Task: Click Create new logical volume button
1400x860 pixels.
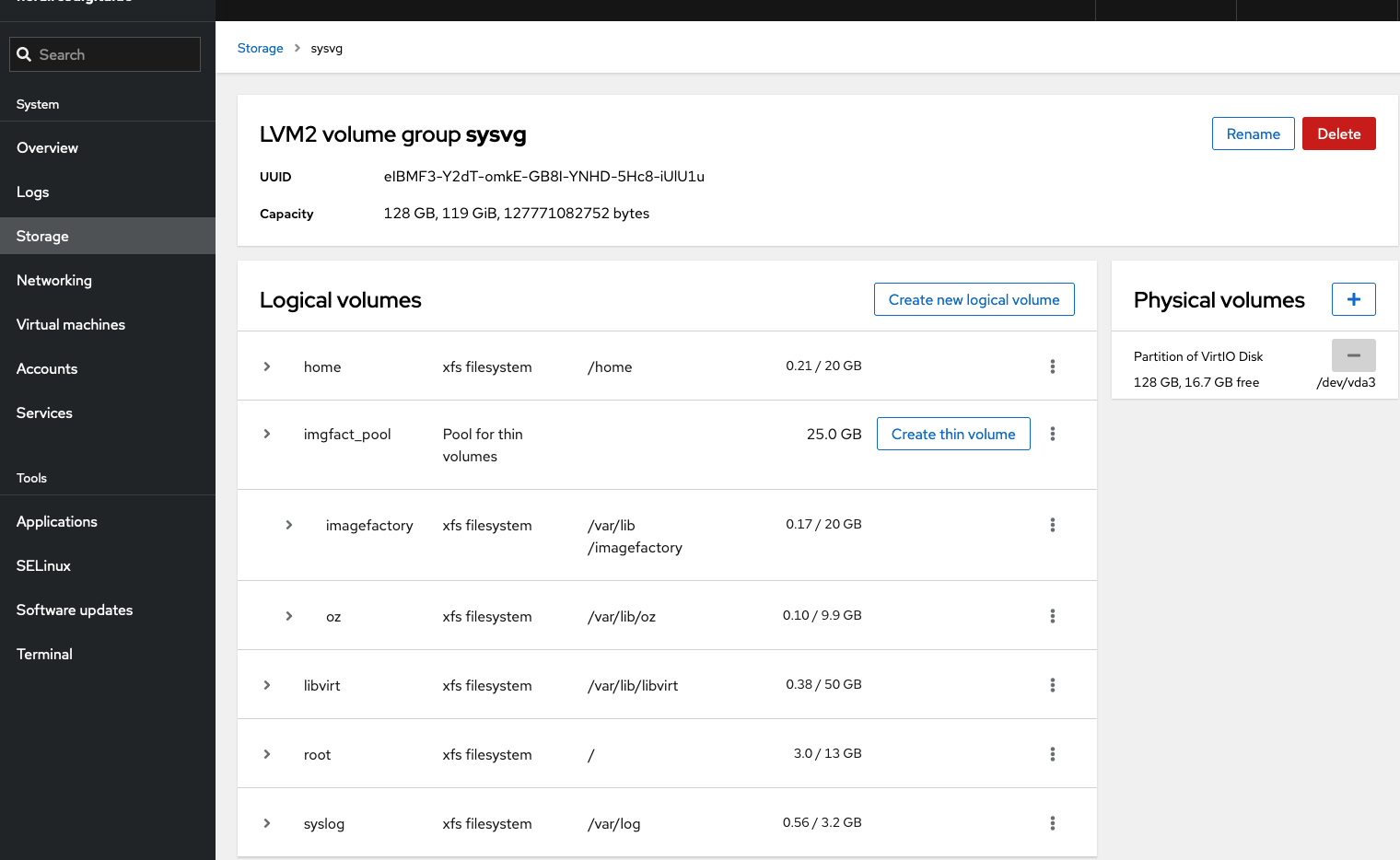Action: [x=974, y=299]
